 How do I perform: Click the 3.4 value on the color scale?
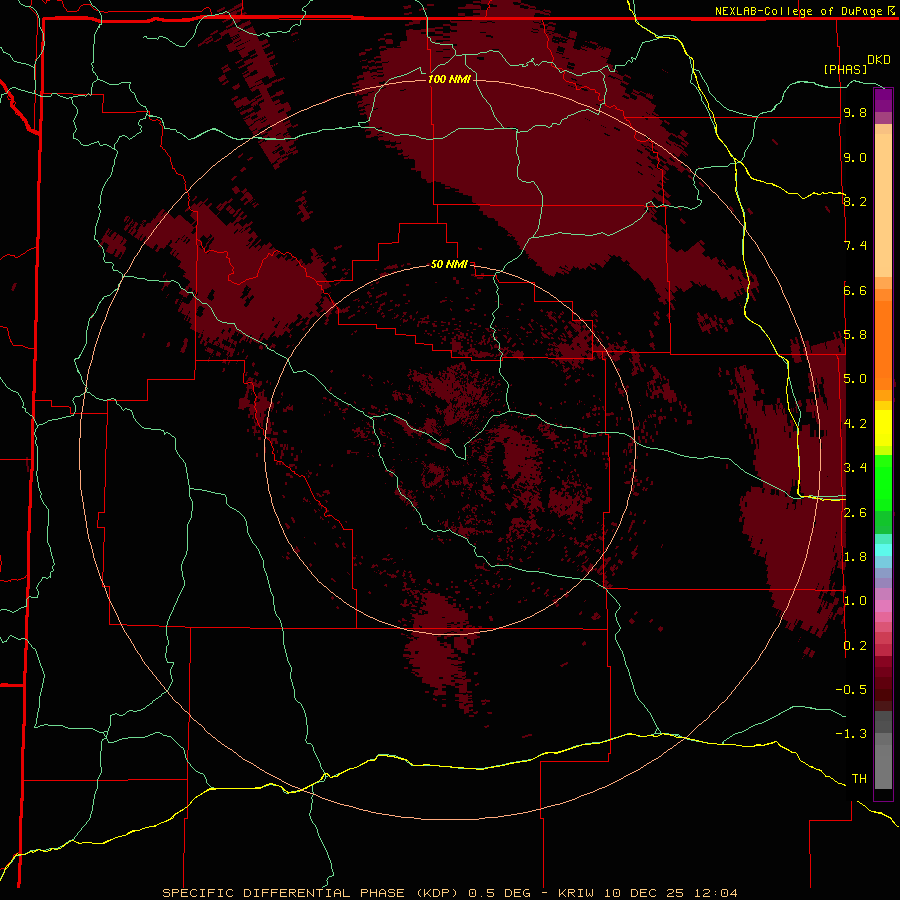click(855, 468)
